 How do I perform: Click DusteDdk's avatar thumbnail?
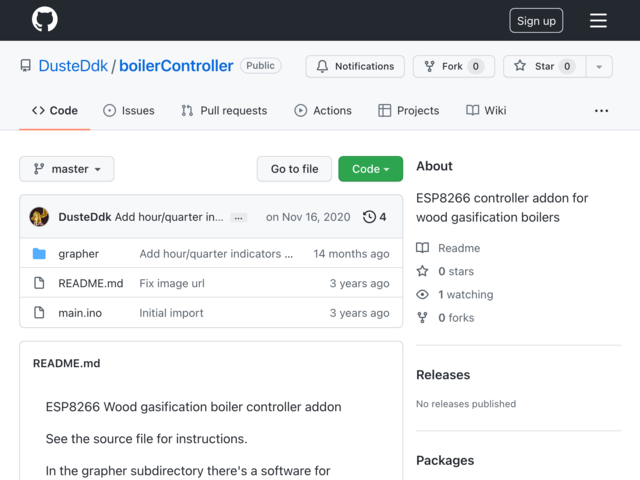tap(40, 217)
